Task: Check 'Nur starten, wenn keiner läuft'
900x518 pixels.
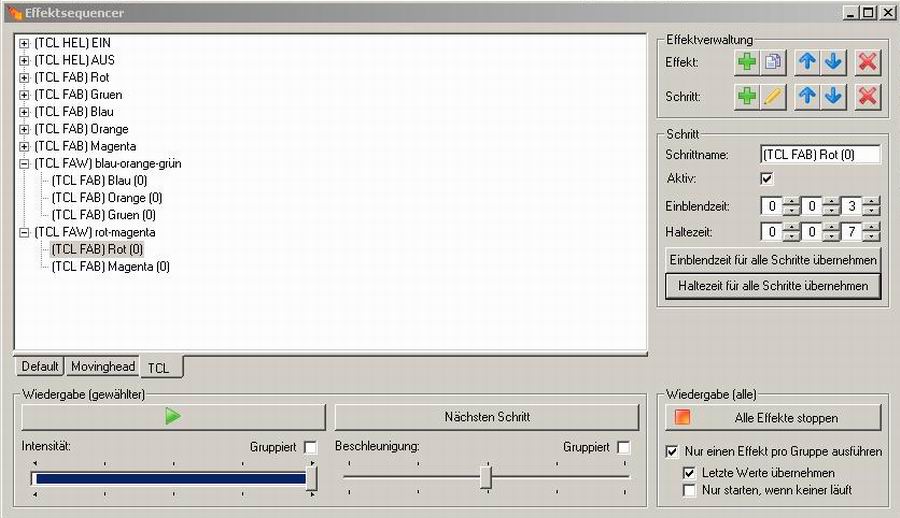Action: pyautogui.click(x=689, y=490)
